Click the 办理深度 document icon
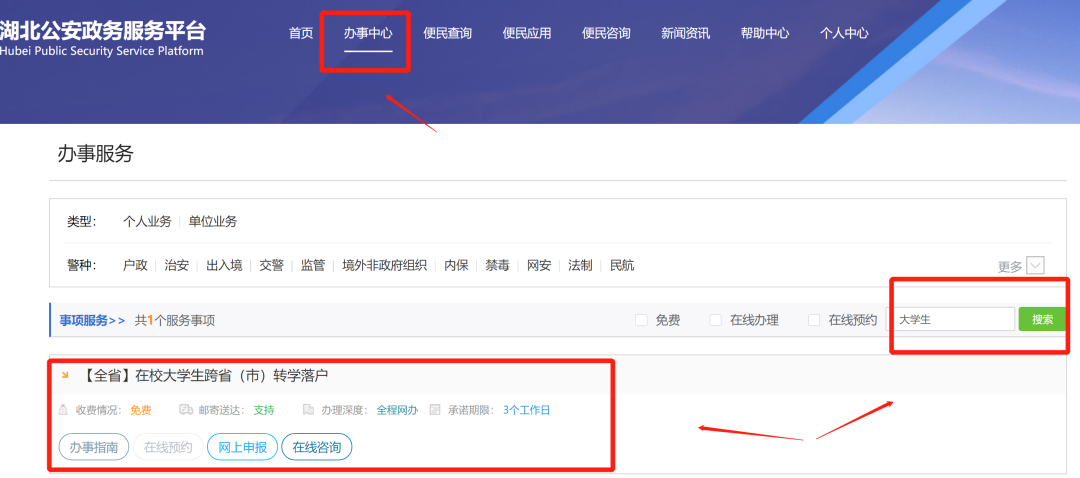The height and width of the screenshot is (478, 1080). pyautogui.click(x=309, y=410)
